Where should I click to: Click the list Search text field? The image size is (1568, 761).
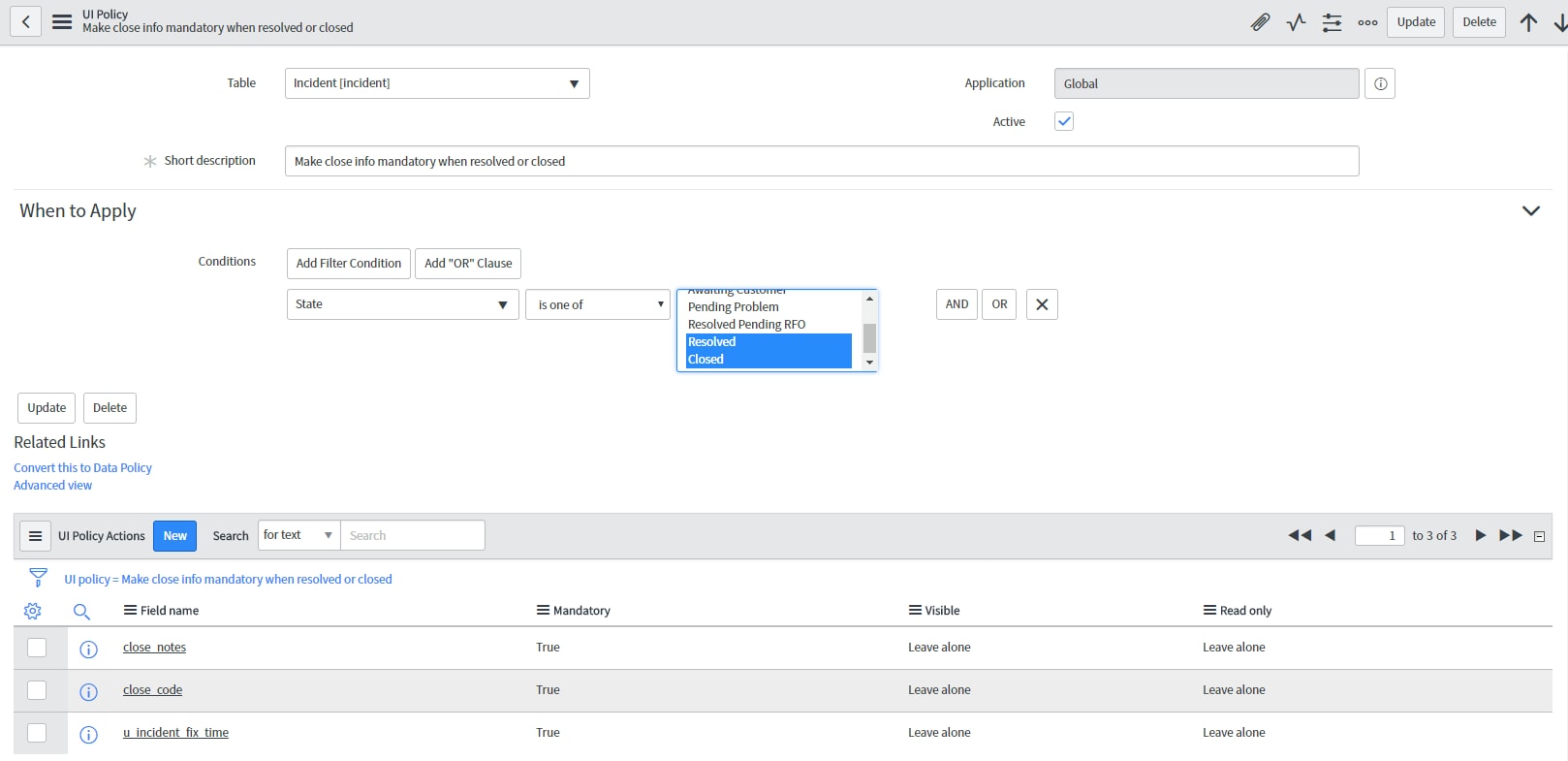pos(413,535)
